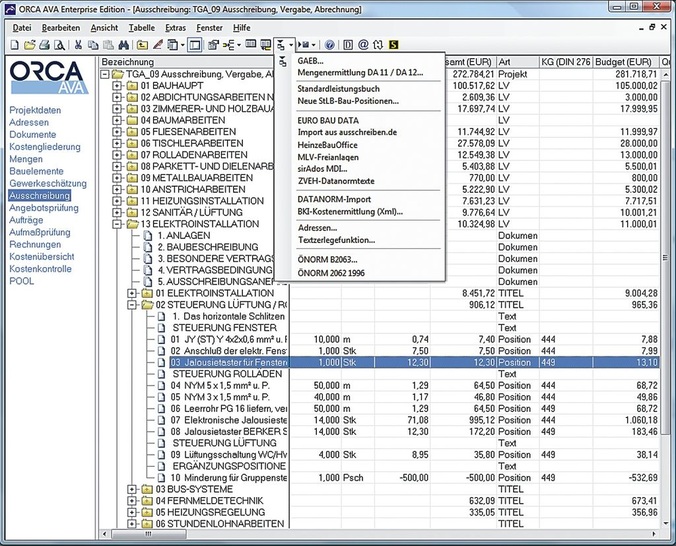This screenshot has height=546, width=676.
Task: Choose DATANORM-Import menu entry
Action: pyautogui.click(x=334, y=199)
